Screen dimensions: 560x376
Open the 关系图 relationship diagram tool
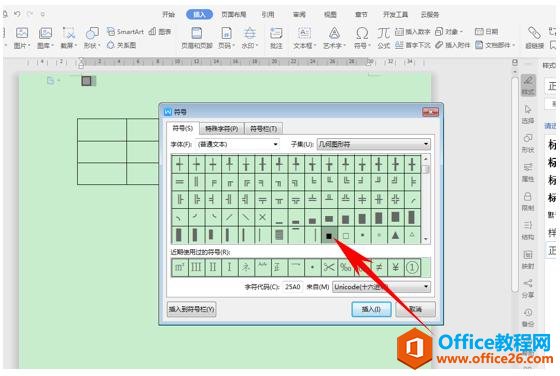(x=121, y=45)
